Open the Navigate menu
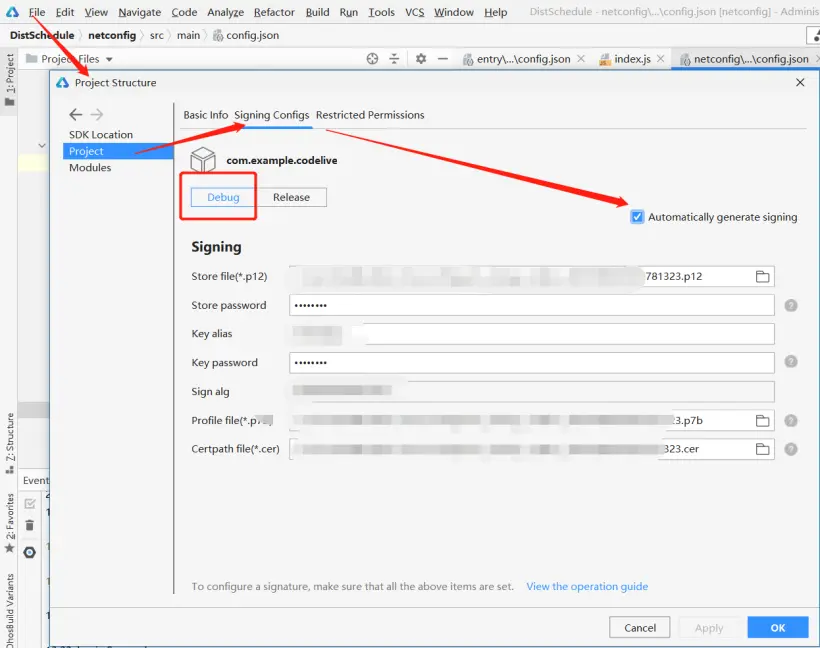 pos(140,12)
